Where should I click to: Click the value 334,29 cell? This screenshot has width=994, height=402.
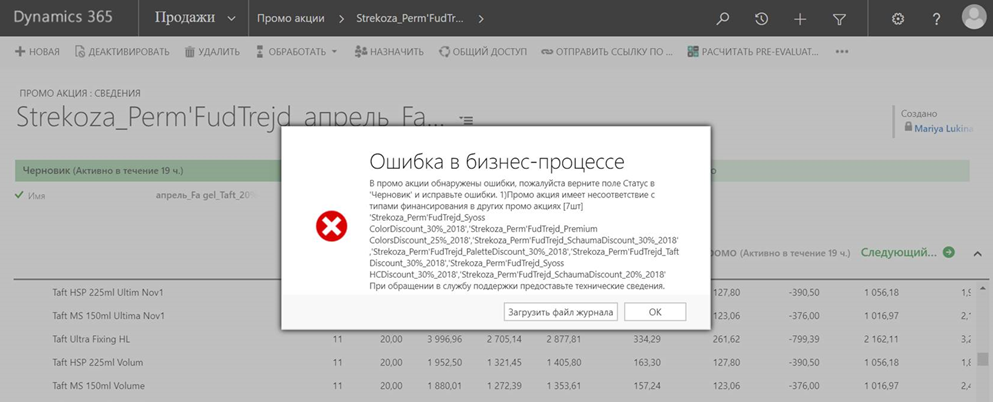click(647, 339)
